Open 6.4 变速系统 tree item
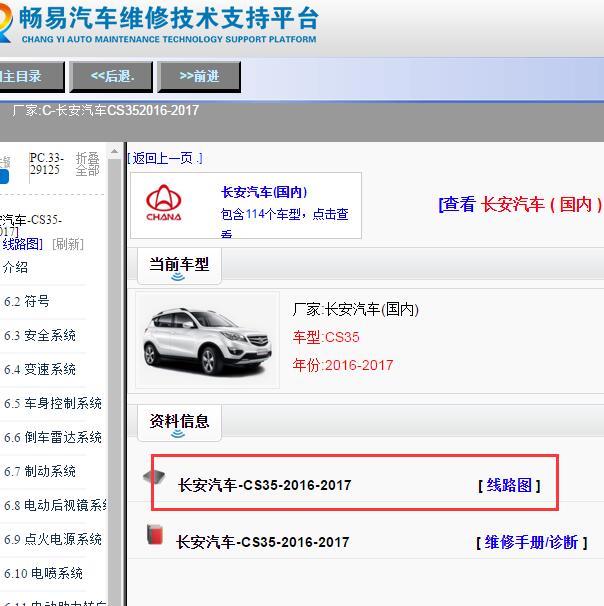604x606 pixels. click(40, 369)
